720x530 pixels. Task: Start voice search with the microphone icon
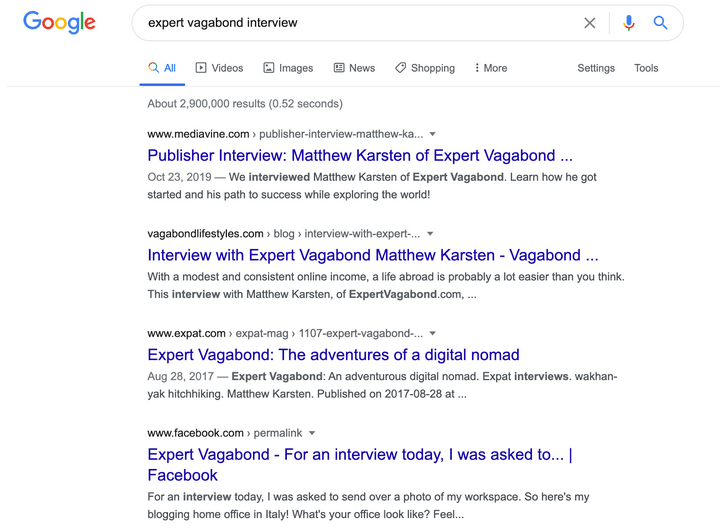(628, 23)
